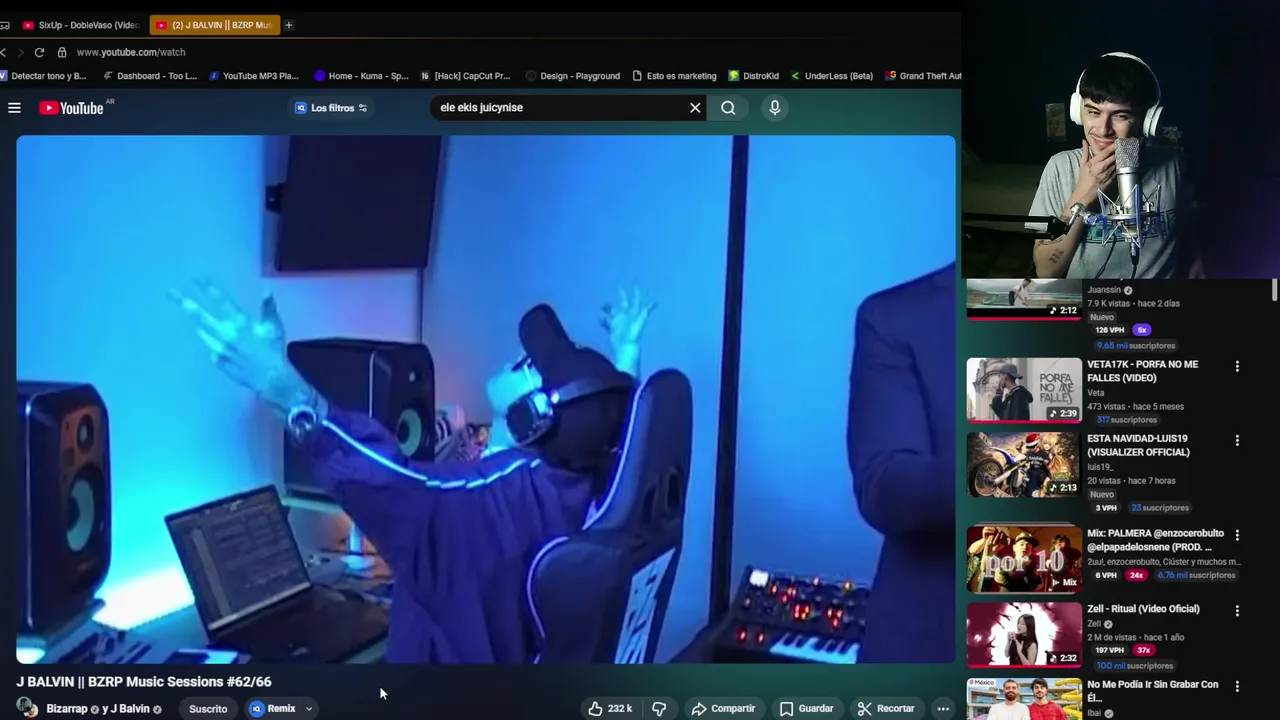
Task: Click the magnifier search button
Action: click(728, 108)
